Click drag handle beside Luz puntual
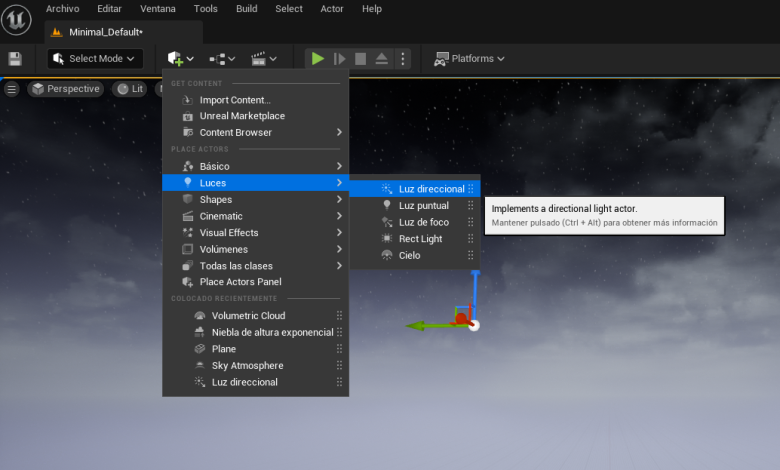The height and width of the screenshot is (470, 780). [471, 205]
